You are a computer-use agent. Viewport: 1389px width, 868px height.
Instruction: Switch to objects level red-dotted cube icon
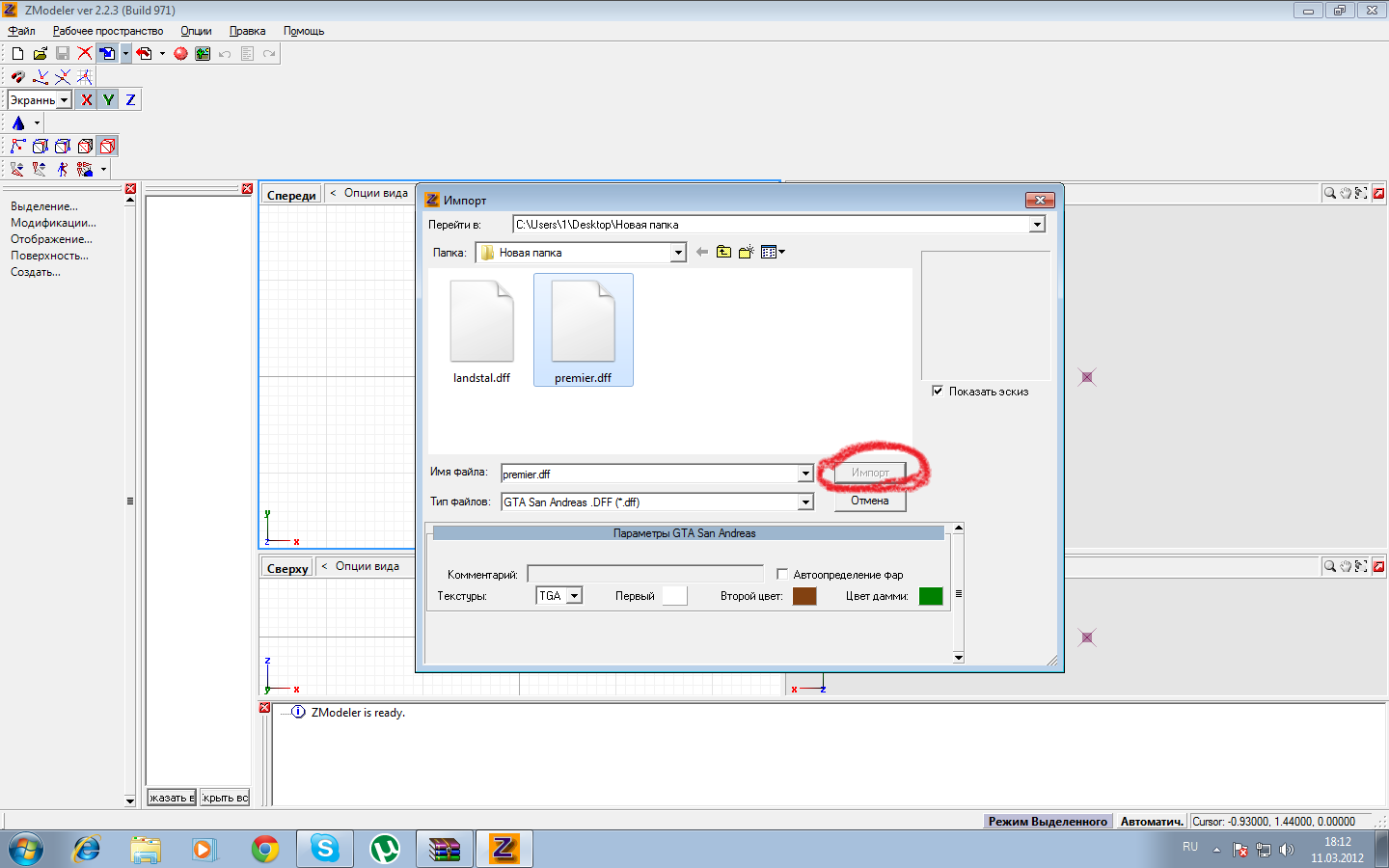(x=85, y=147)
